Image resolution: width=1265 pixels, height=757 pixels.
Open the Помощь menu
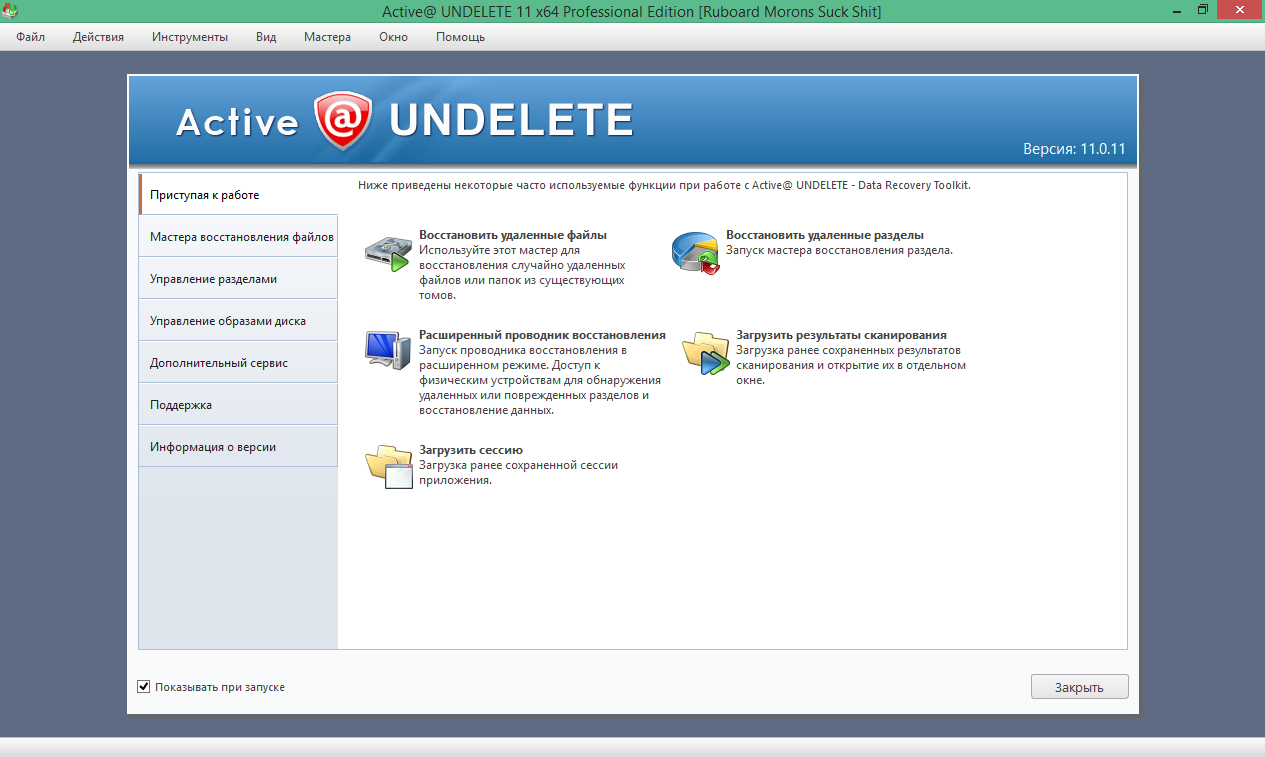pyautogui.click(x=459, y=36)
